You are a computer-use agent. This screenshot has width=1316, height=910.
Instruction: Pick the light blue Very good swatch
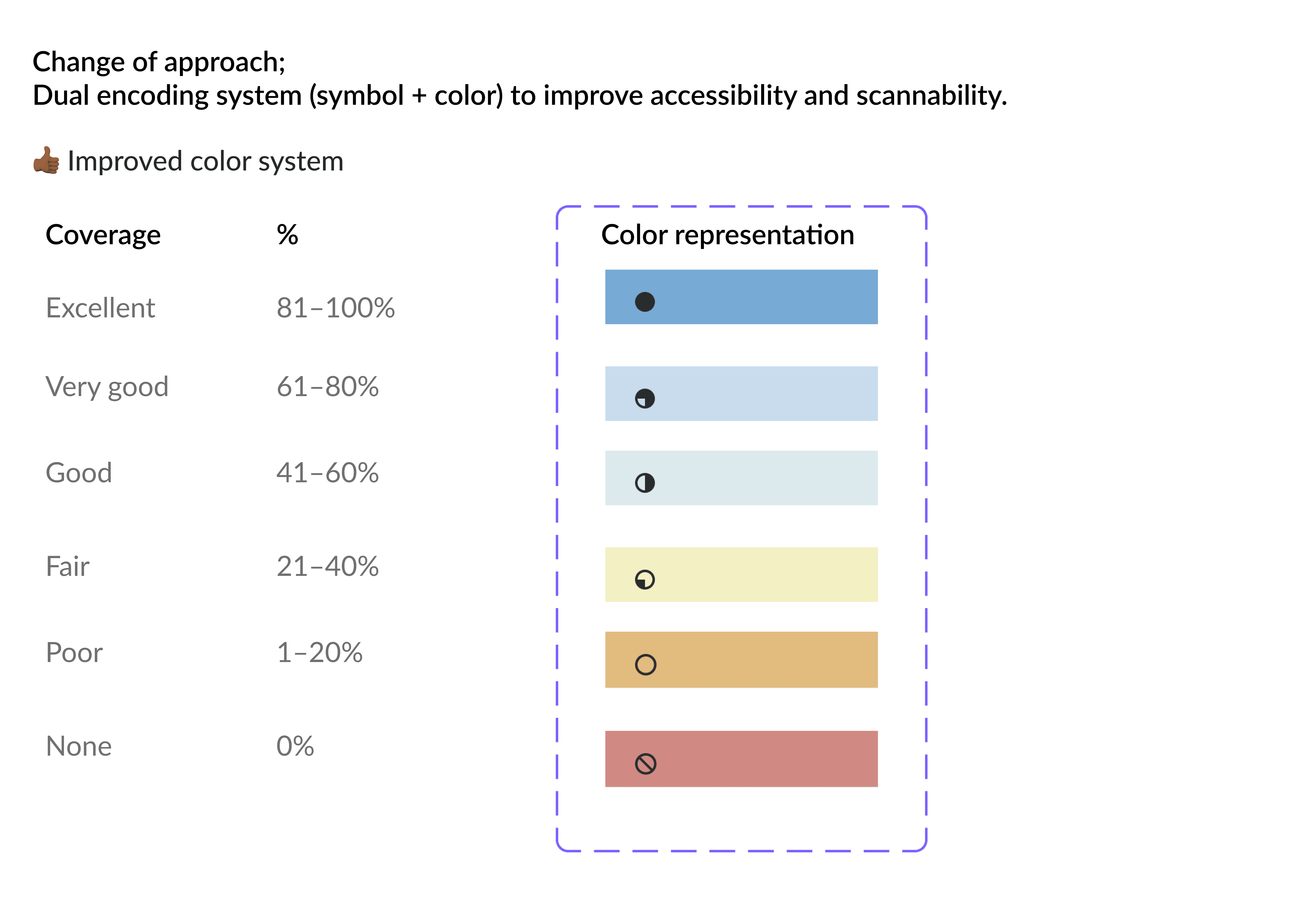pos(741,393)
